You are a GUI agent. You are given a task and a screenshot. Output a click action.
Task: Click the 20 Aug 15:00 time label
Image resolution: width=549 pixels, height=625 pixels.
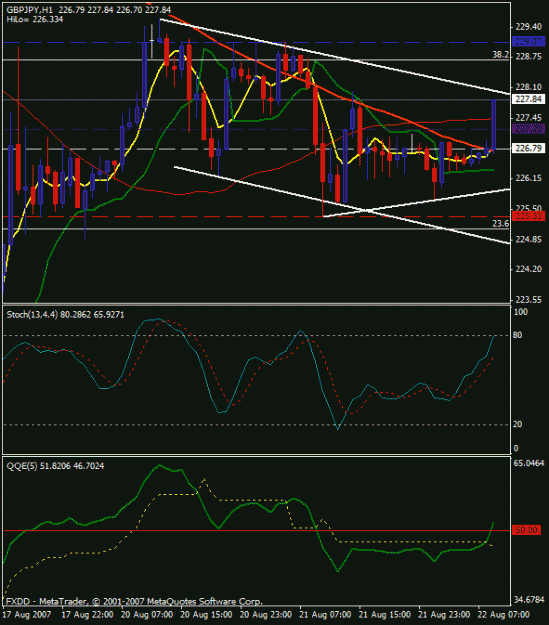click(206, 615)
